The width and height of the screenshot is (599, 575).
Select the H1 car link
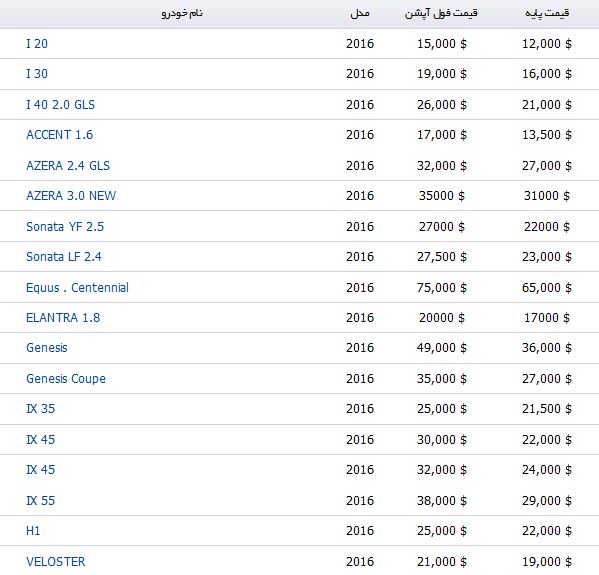pos(33,530)
